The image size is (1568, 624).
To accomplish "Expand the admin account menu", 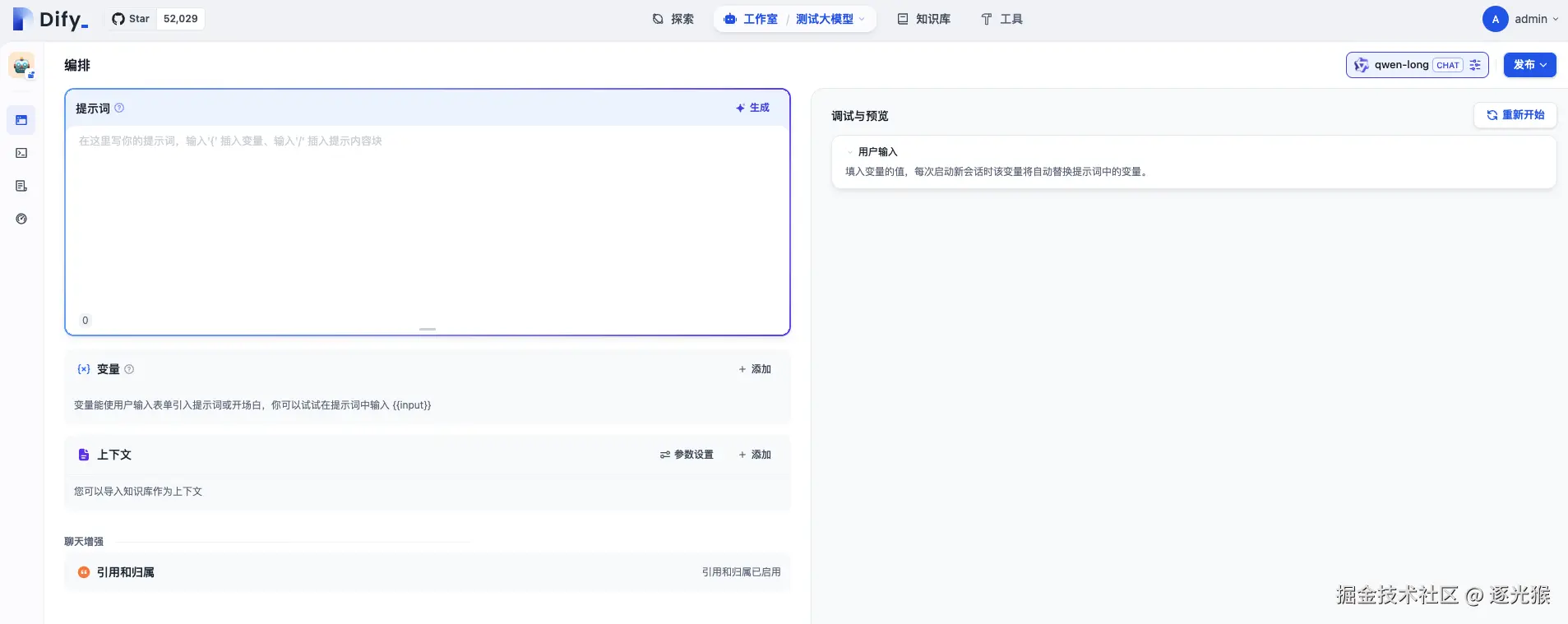I will (x=1537, y=19).
